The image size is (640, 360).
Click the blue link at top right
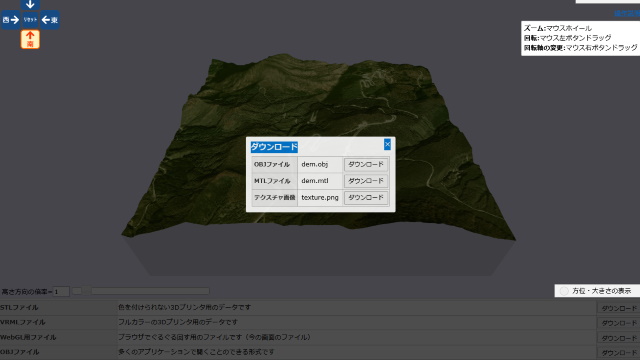627,13
